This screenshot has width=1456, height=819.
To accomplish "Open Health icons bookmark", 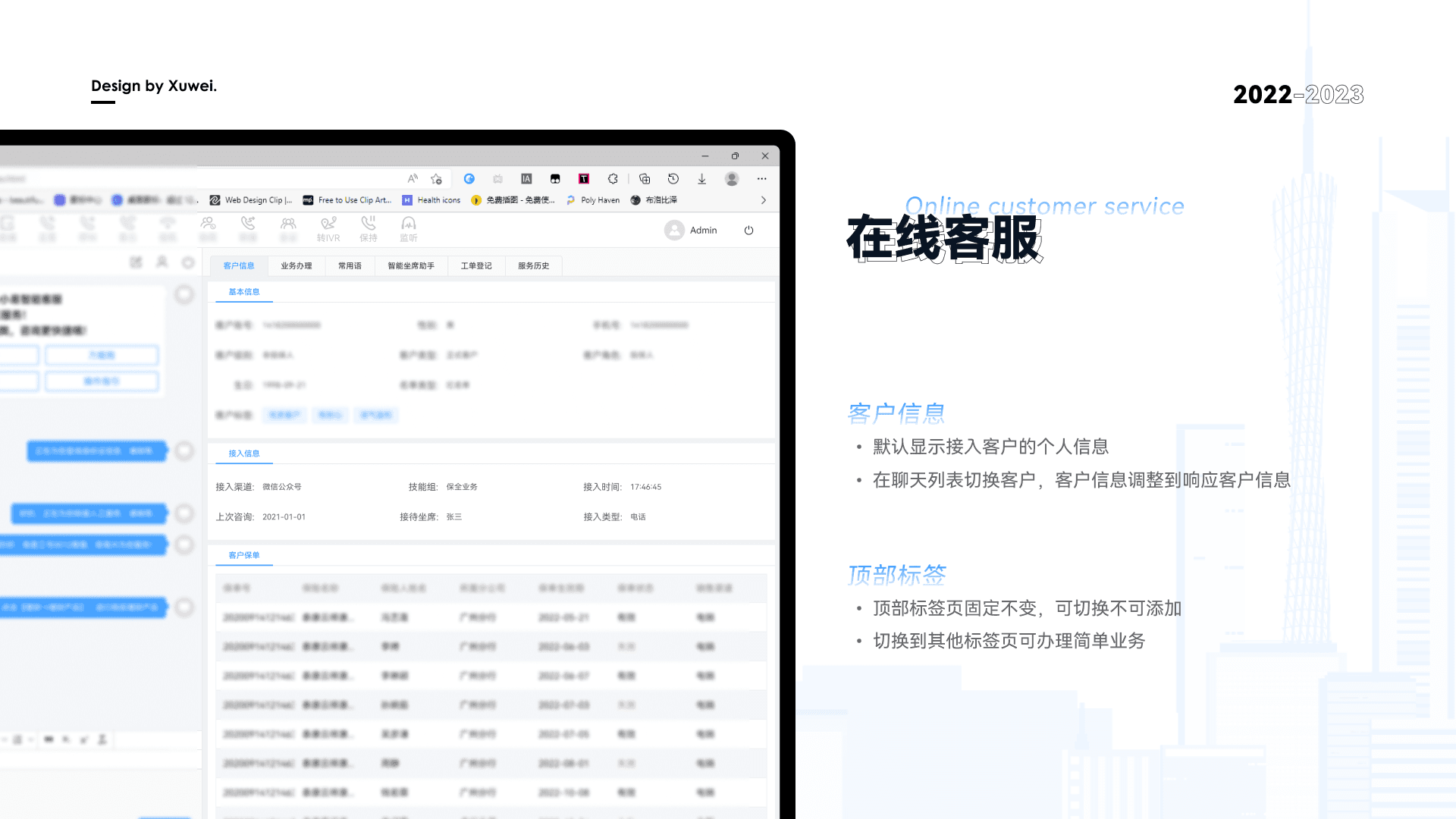I will 431,200.
